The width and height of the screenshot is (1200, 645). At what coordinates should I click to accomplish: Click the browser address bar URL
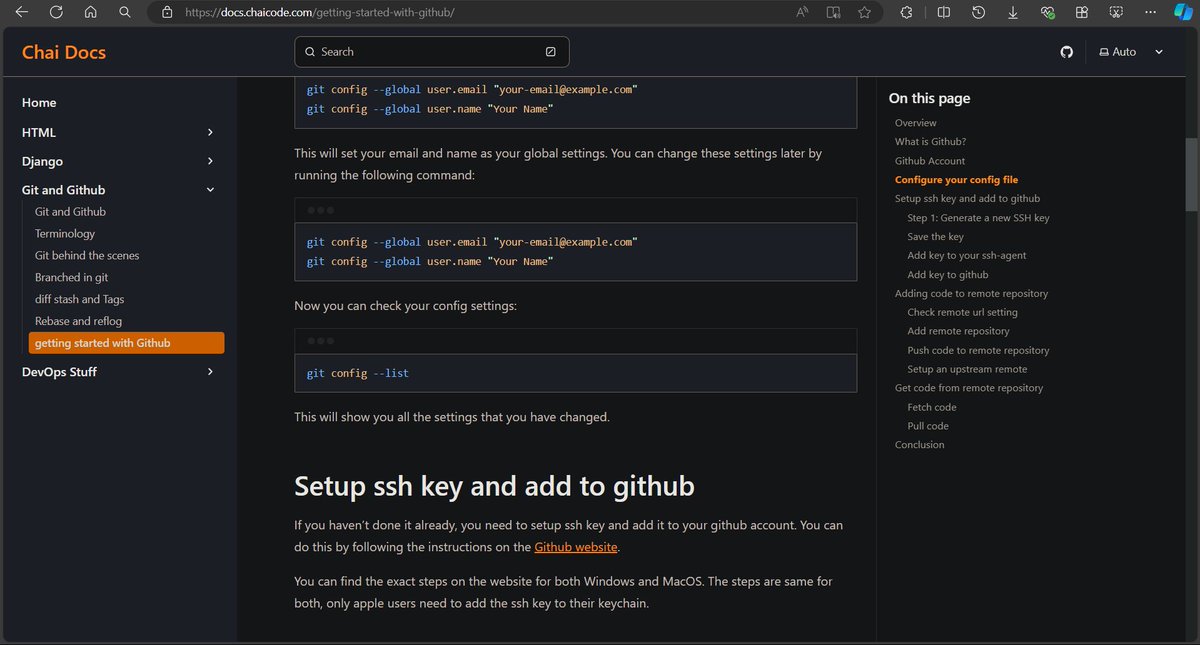320,13
